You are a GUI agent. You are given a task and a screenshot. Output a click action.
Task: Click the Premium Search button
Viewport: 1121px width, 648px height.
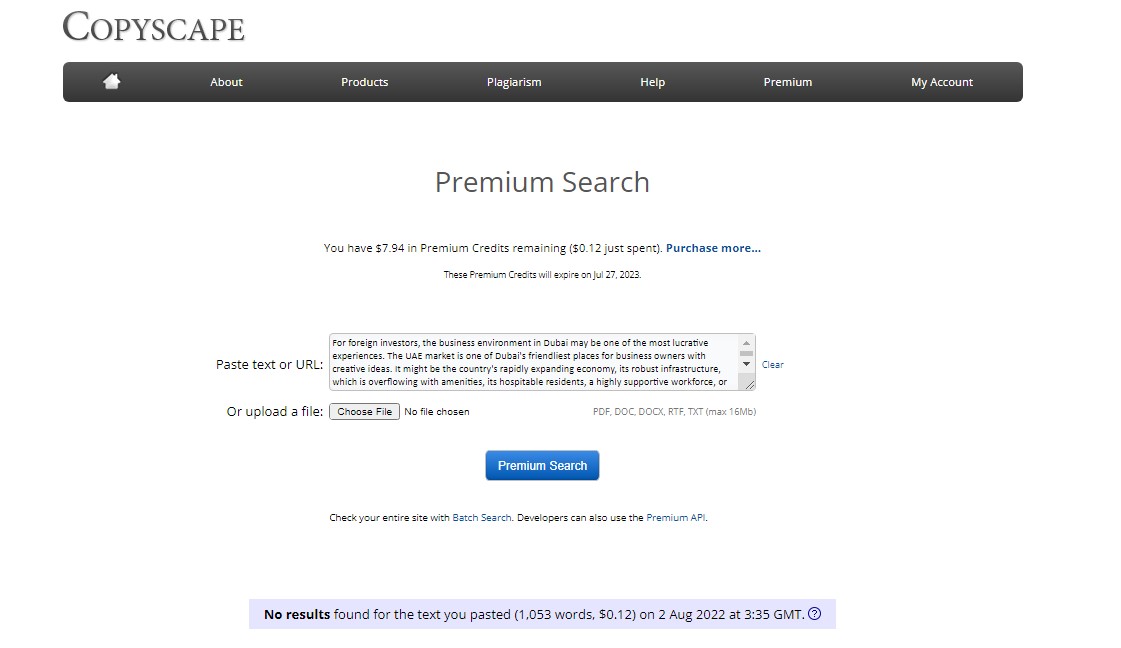tap(542, 465)
